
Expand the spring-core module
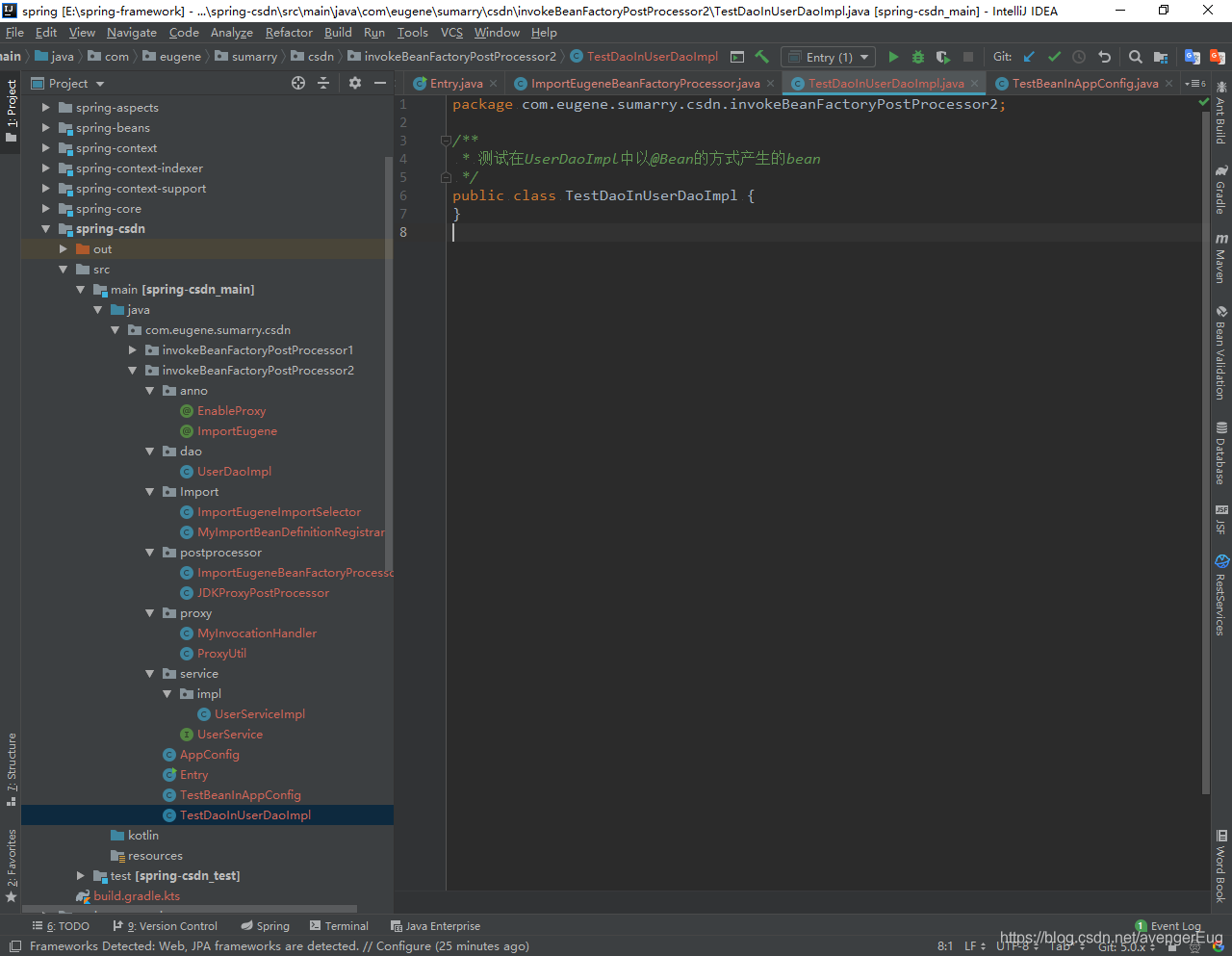pos(45,209)
